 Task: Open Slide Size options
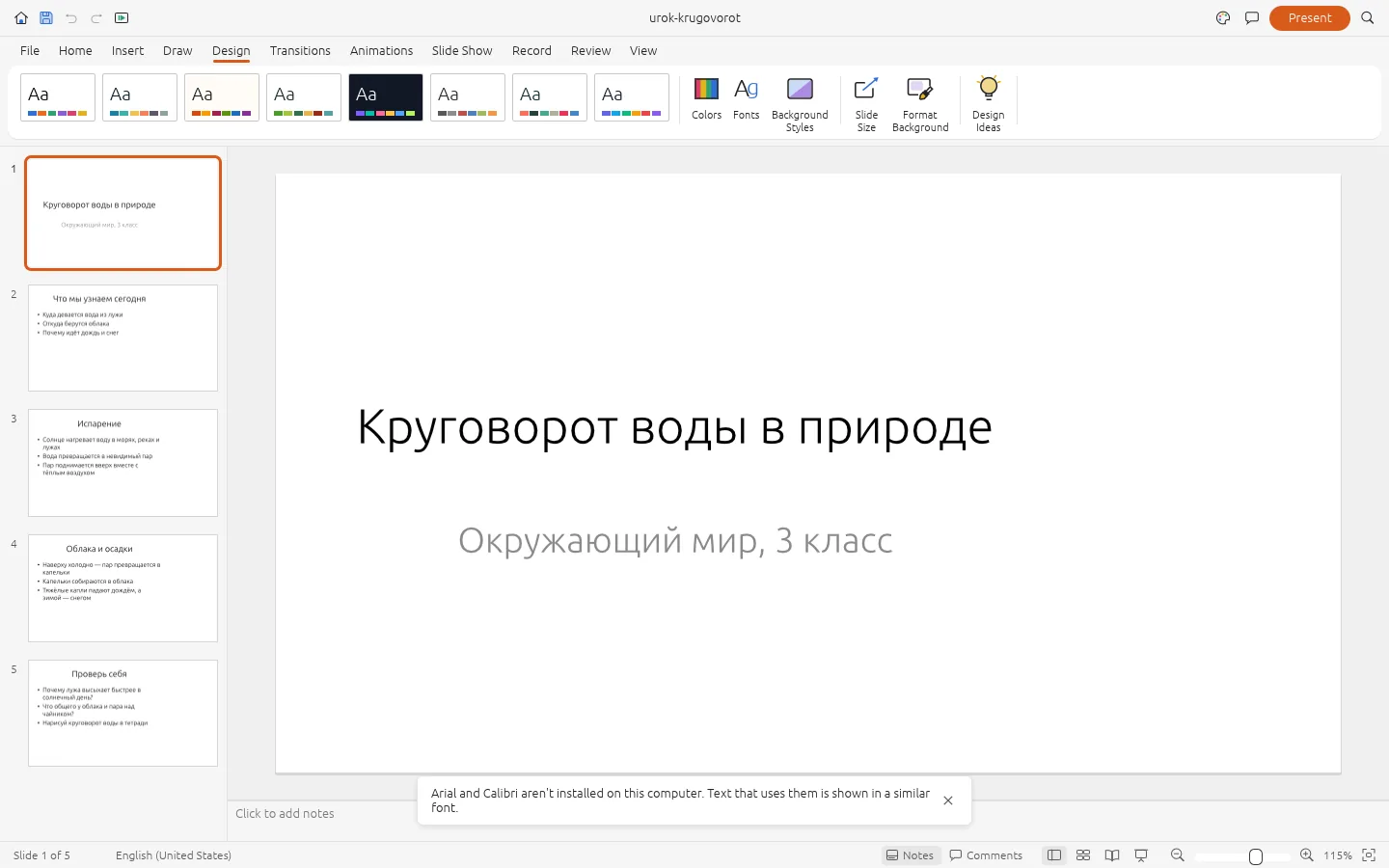(x=866, y=104)
